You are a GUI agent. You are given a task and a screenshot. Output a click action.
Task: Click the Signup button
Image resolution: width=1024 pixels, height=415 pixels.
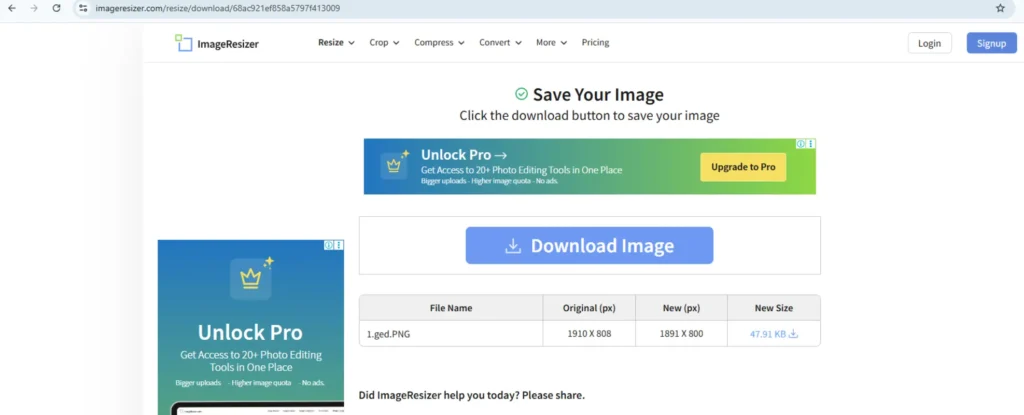pos(991,43)
